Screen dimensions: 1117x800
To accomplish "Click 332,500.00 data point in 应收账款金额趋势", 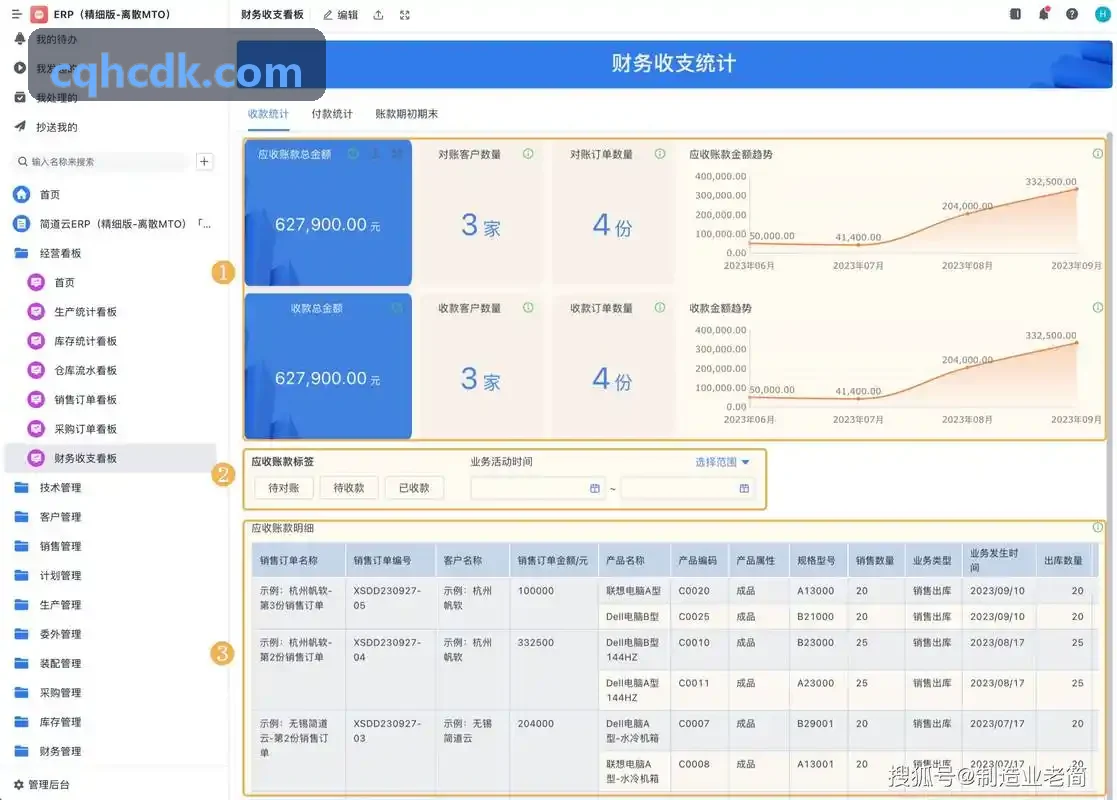I will [x=1076, y=189].
